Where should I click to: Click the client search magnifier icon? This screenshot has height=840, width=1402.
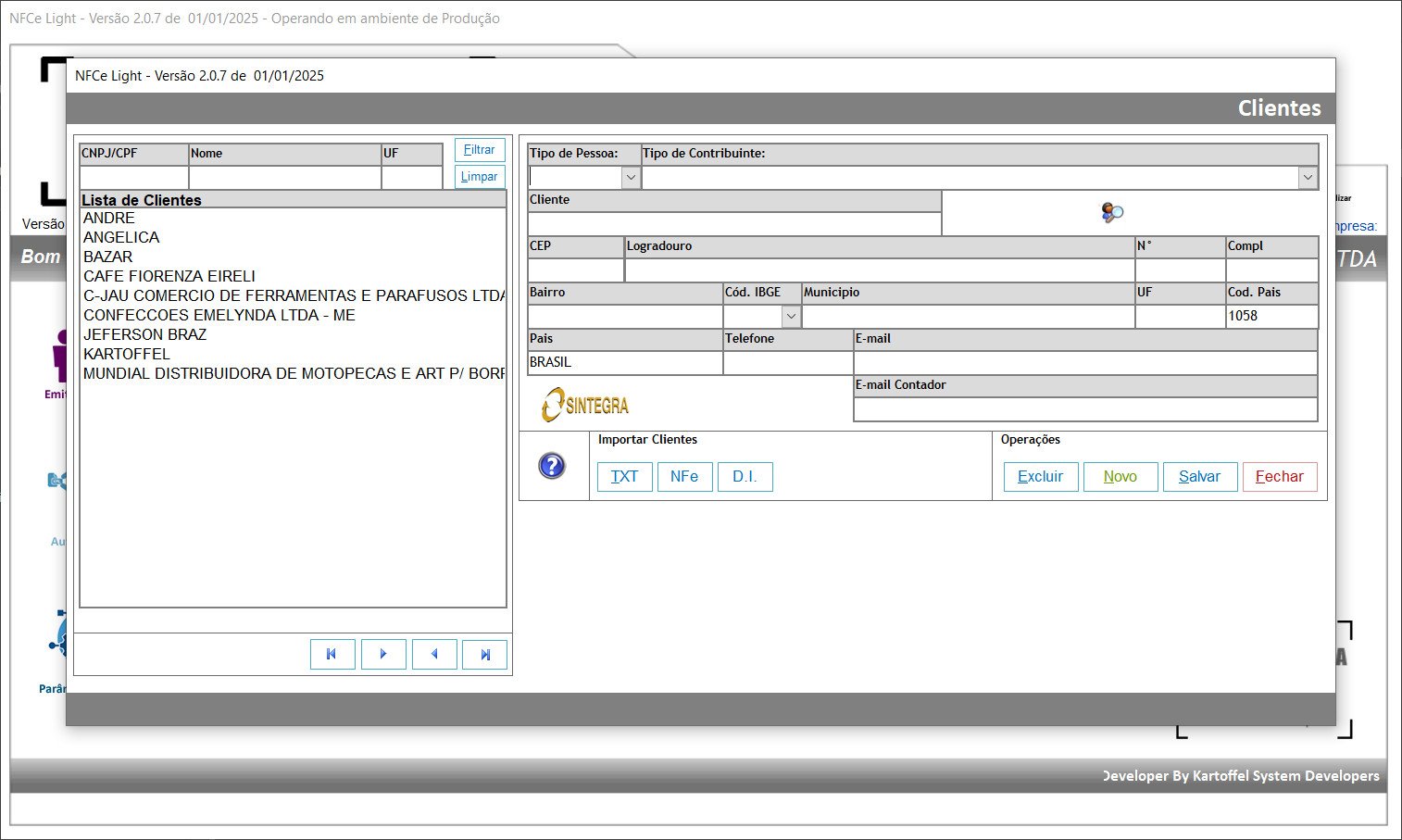click(x=1112, y=213)
